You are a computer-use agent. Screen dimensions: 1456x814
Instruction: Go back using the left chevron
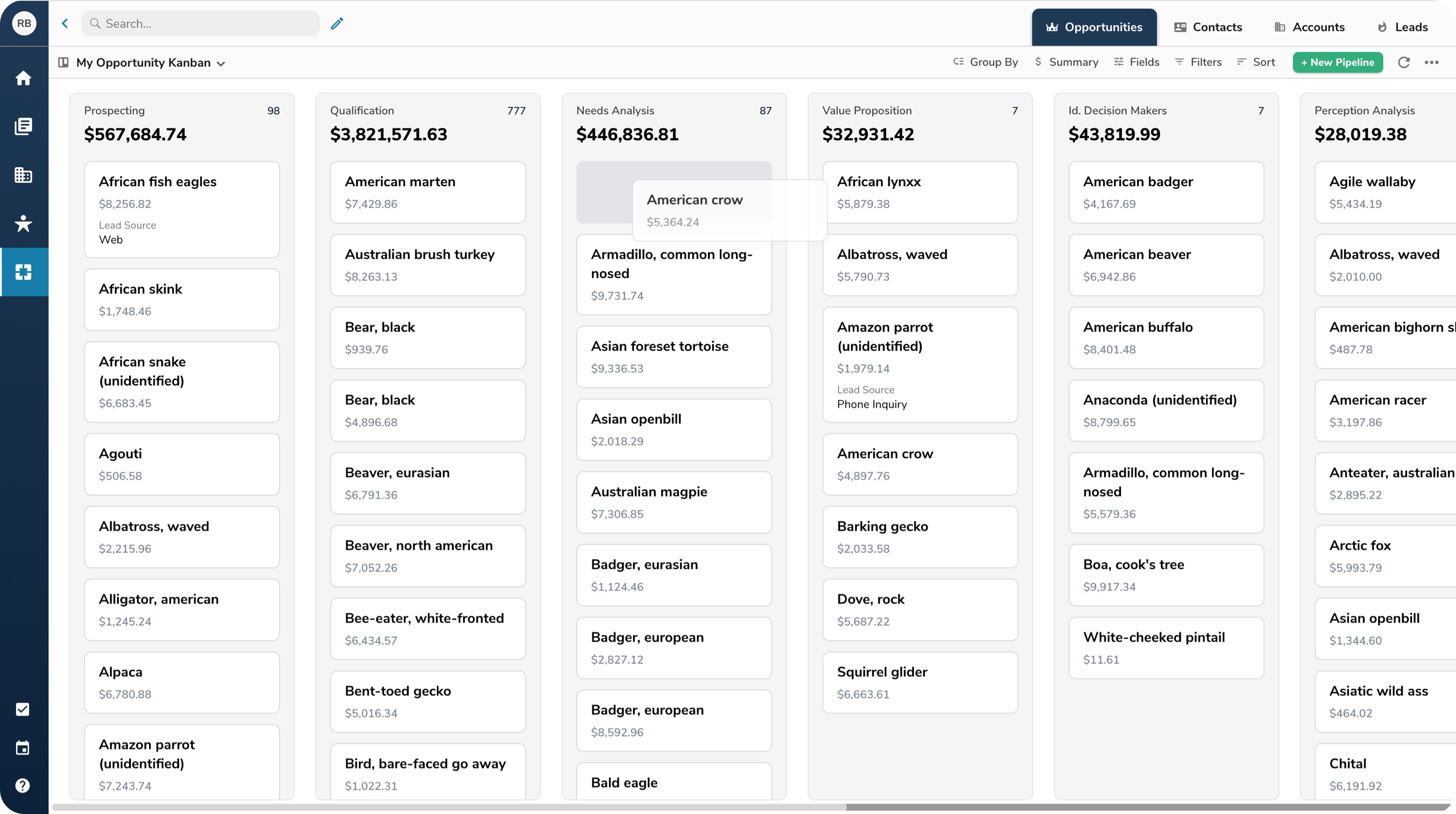(65, 24)
